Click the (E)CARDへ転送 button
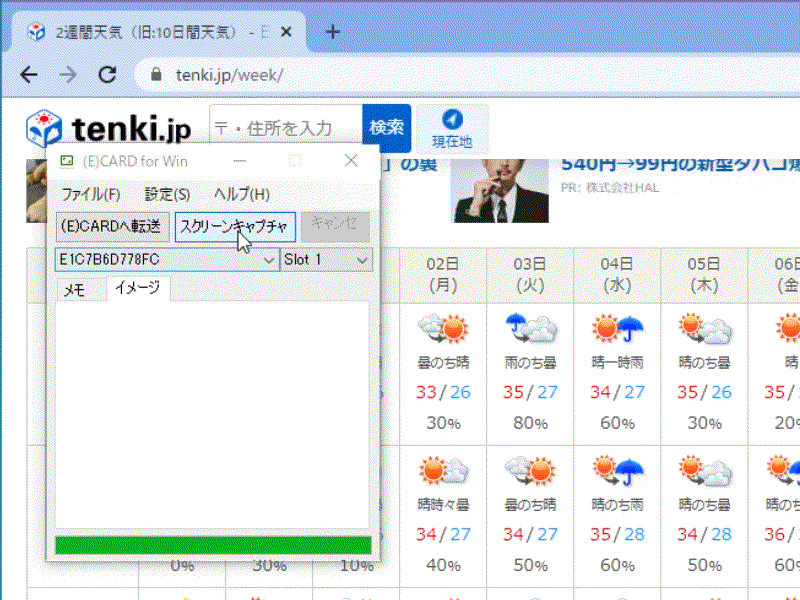The image size is (800, 600). [112, 227]
